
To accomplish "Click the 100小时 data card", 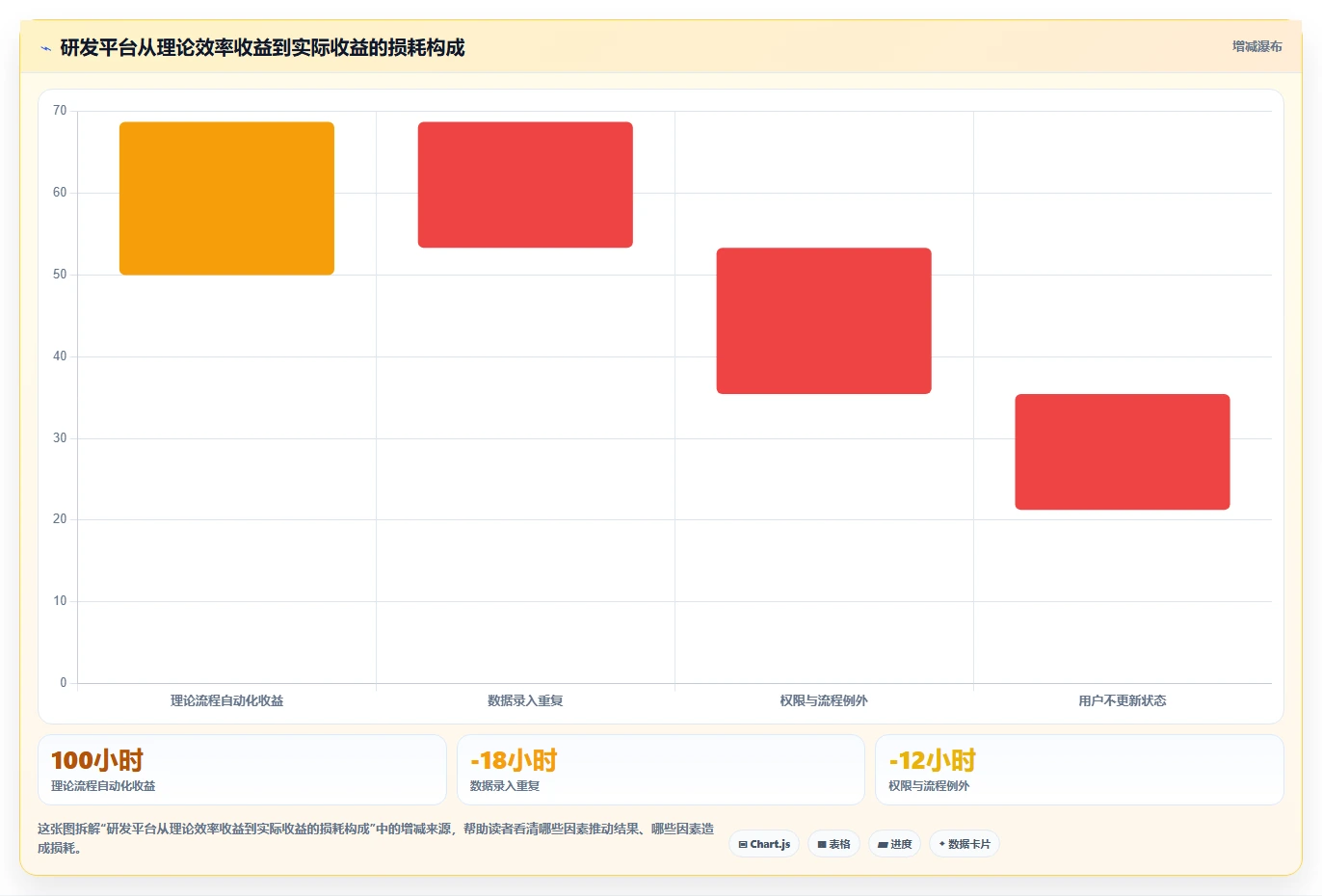I will [x=242, y=770].
